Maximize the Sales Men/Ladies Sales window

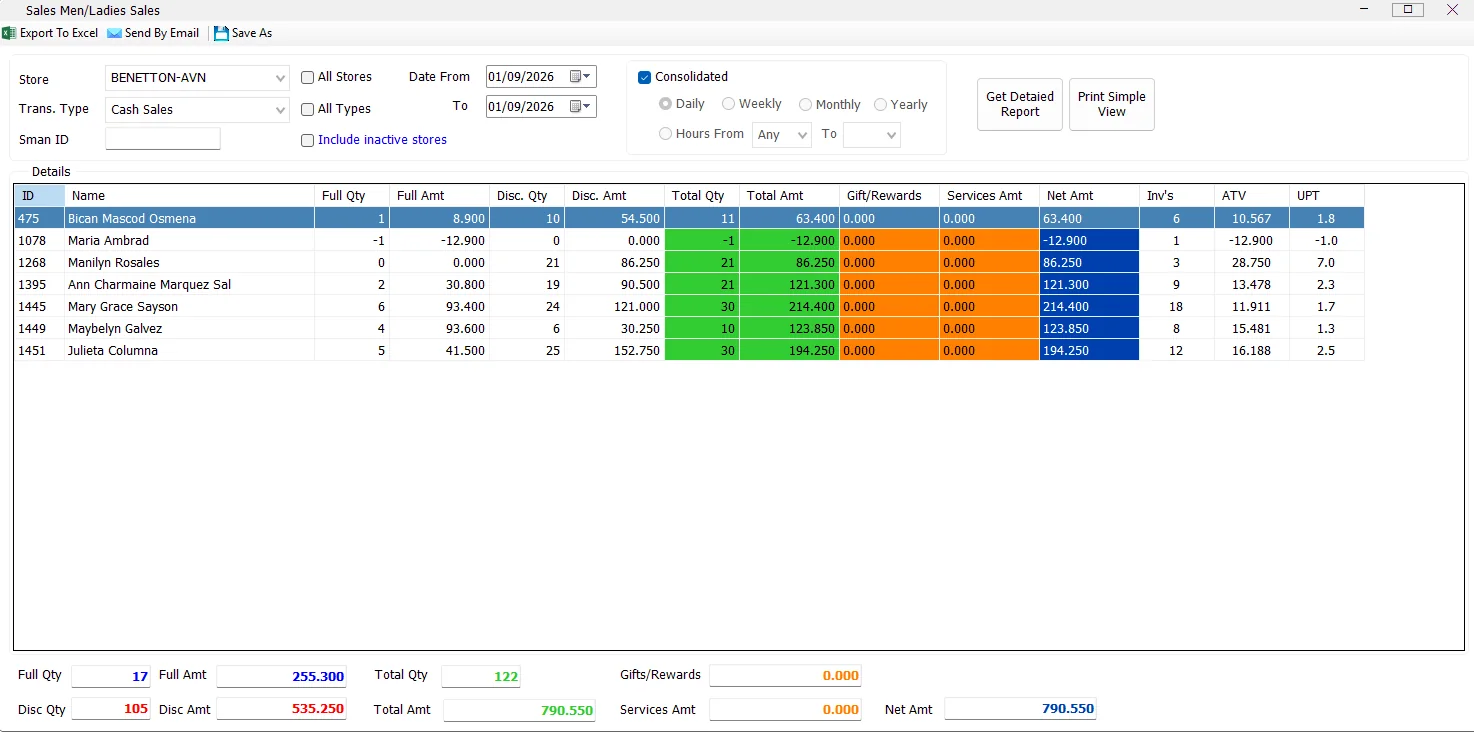point(1408,9)
